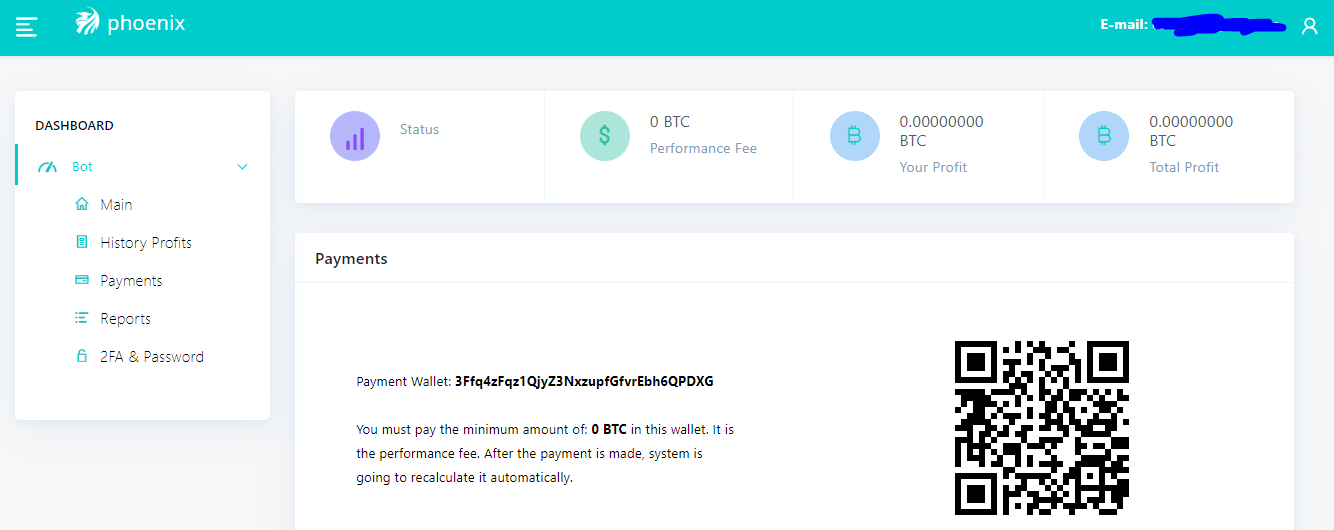Click the payment QR code
Viewport: 1334px width, 530px height.
pyautogui.click(x=1042, y=428)
